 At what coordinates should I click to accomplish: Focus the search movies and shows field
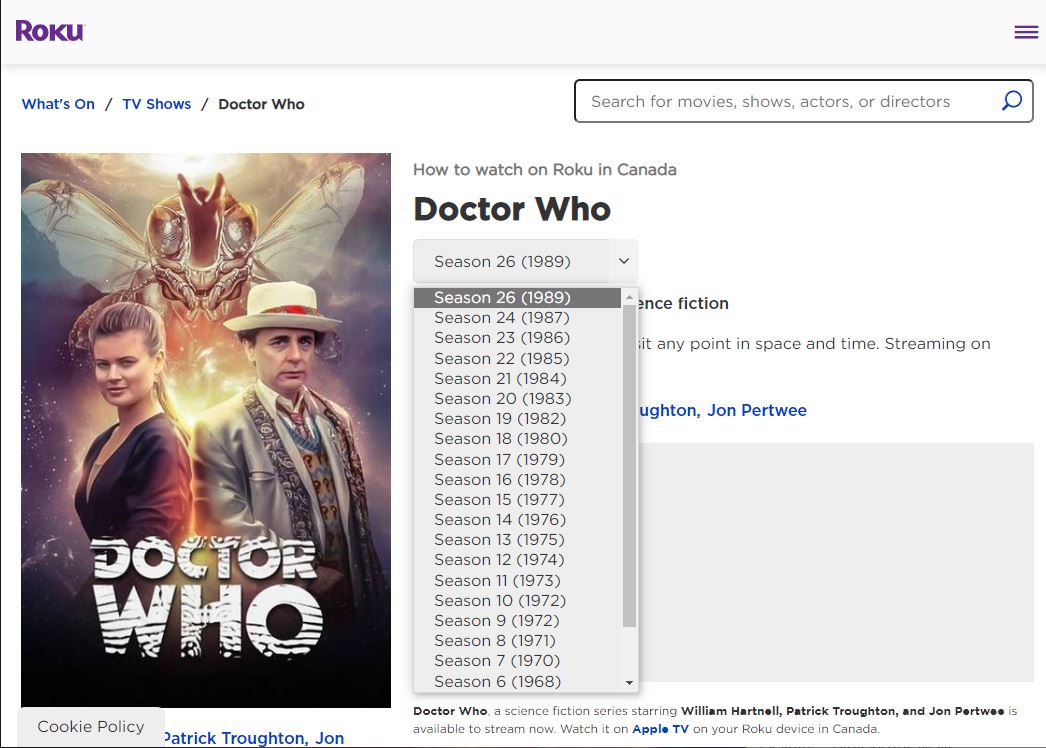(x=780, y=101)
